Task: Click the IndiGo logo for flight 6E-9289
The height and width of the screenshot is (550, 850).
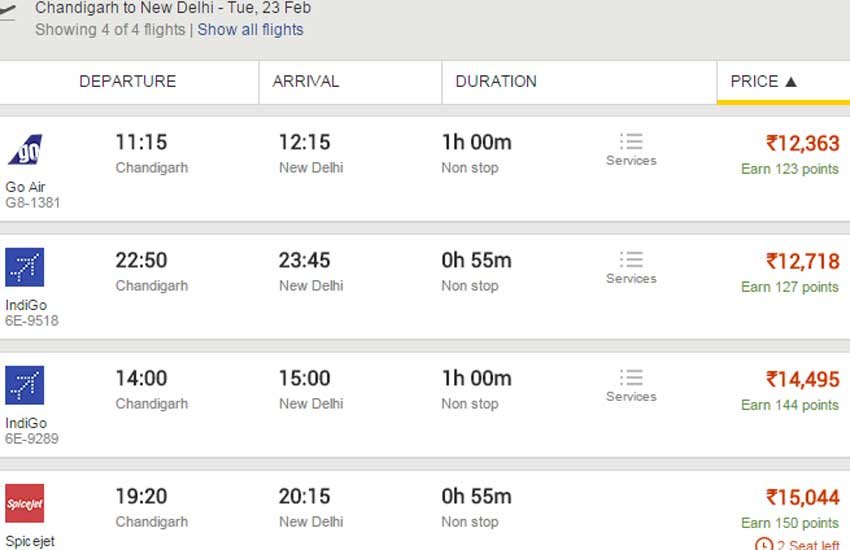Action: pos(24,385)
